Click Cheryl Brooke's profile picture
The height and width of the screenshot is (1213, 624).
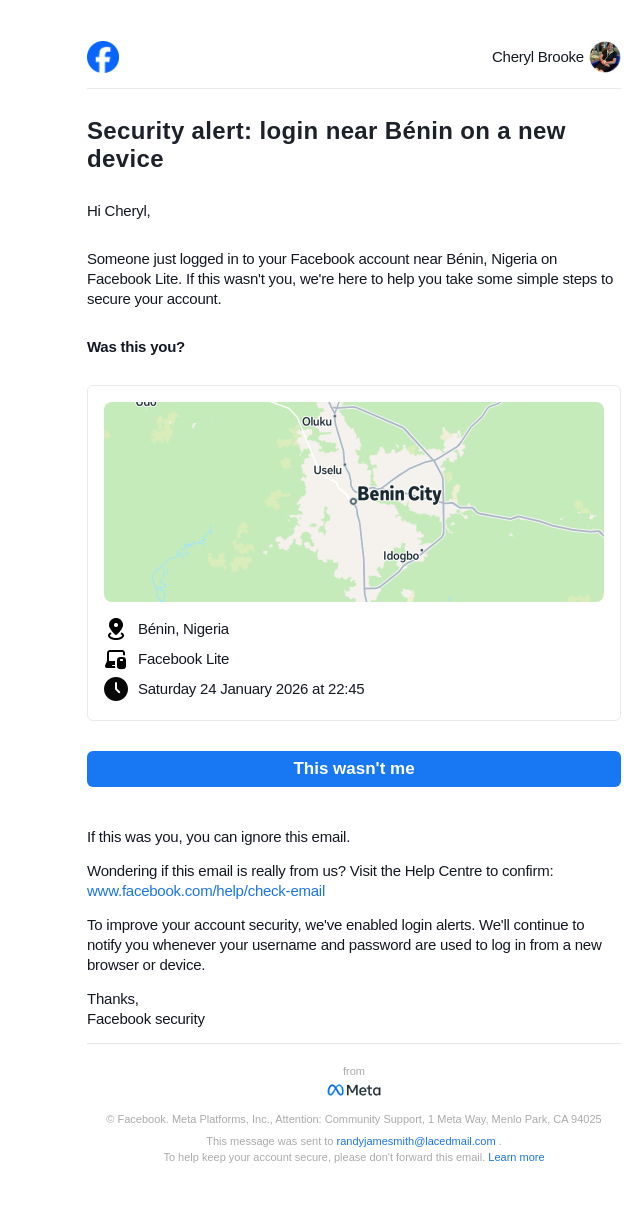605,57
